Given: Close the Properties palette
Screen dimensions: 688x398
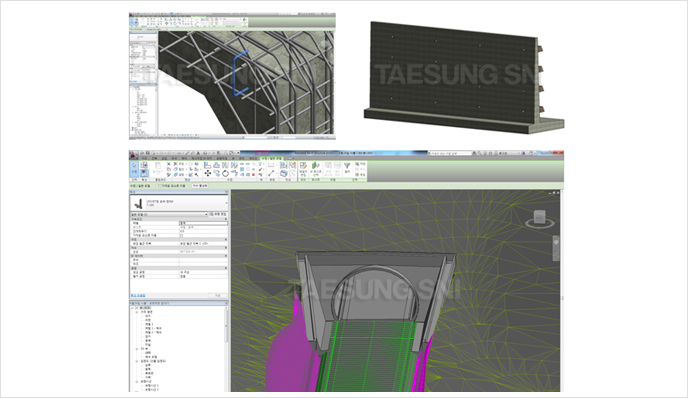Looking at the screenshot, I should 226,192.
